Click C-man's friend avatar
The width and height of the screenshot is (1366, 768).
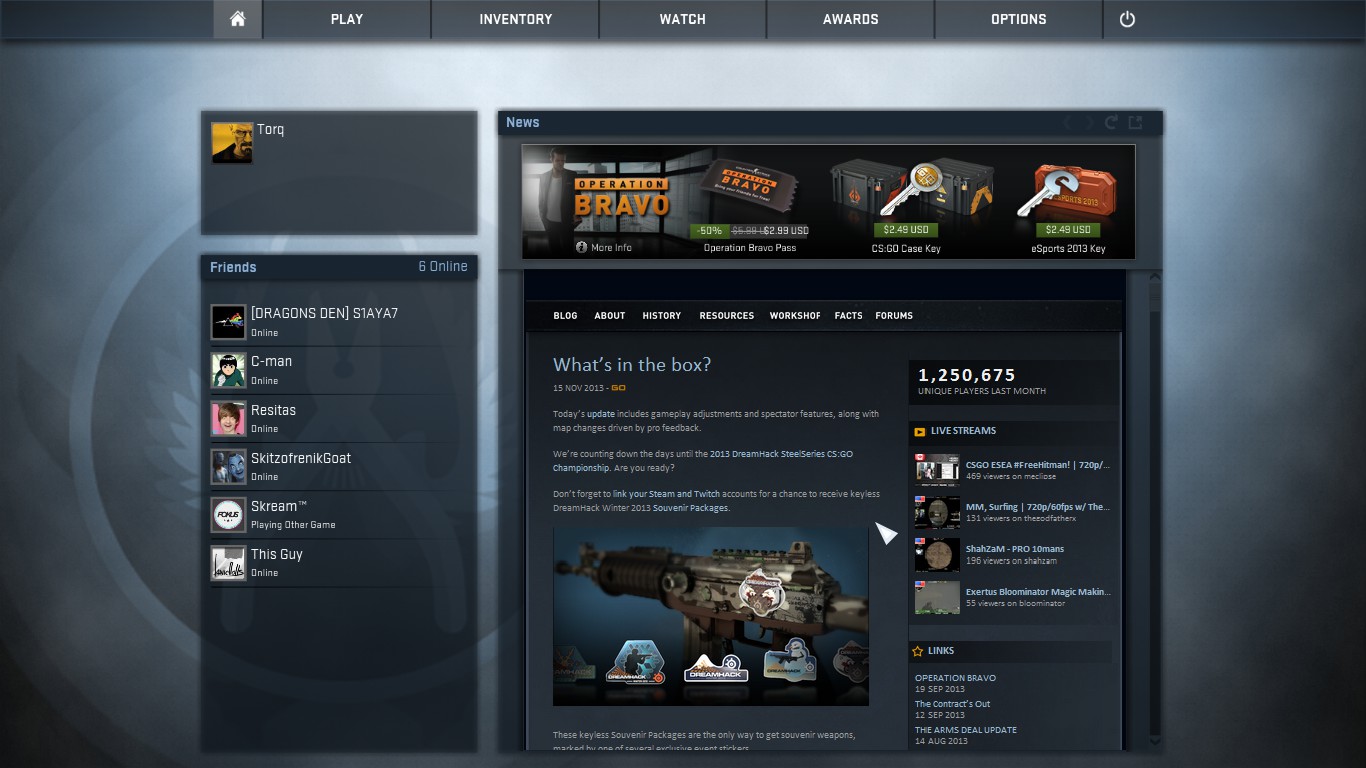click(x=228, y=370)
